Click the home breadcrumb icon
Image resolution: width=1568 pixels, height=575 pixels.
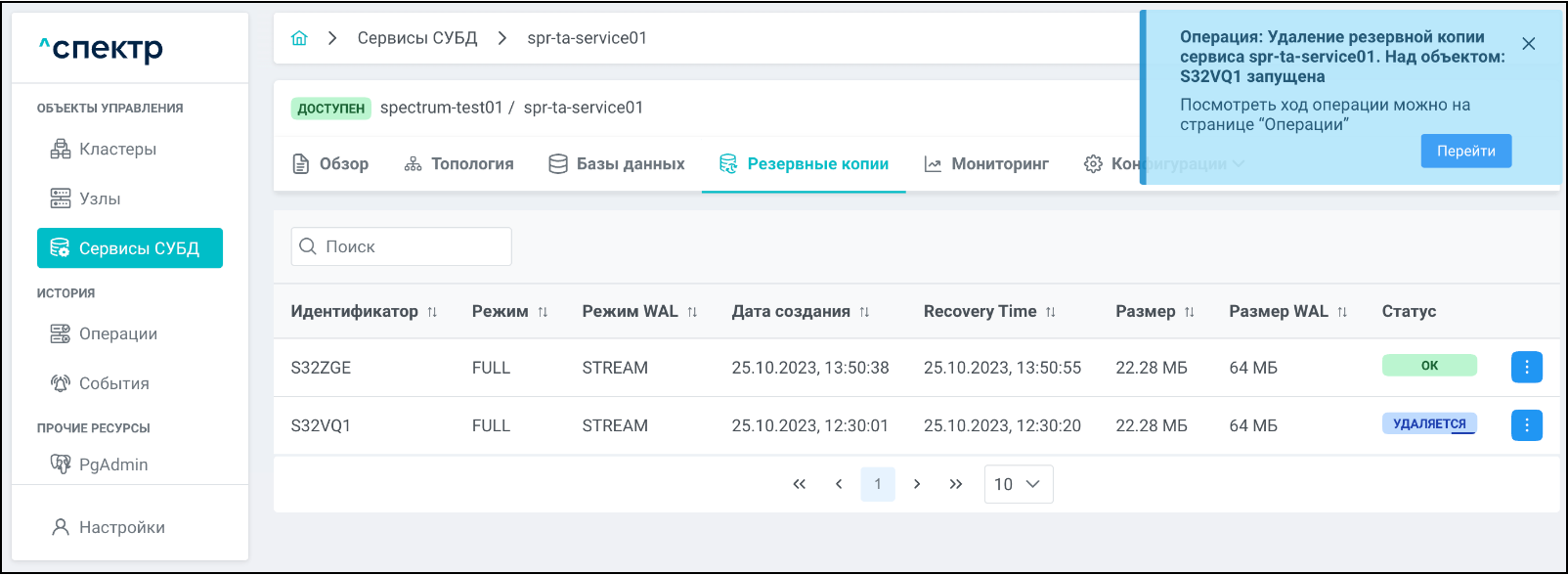(x=299, y=38)
